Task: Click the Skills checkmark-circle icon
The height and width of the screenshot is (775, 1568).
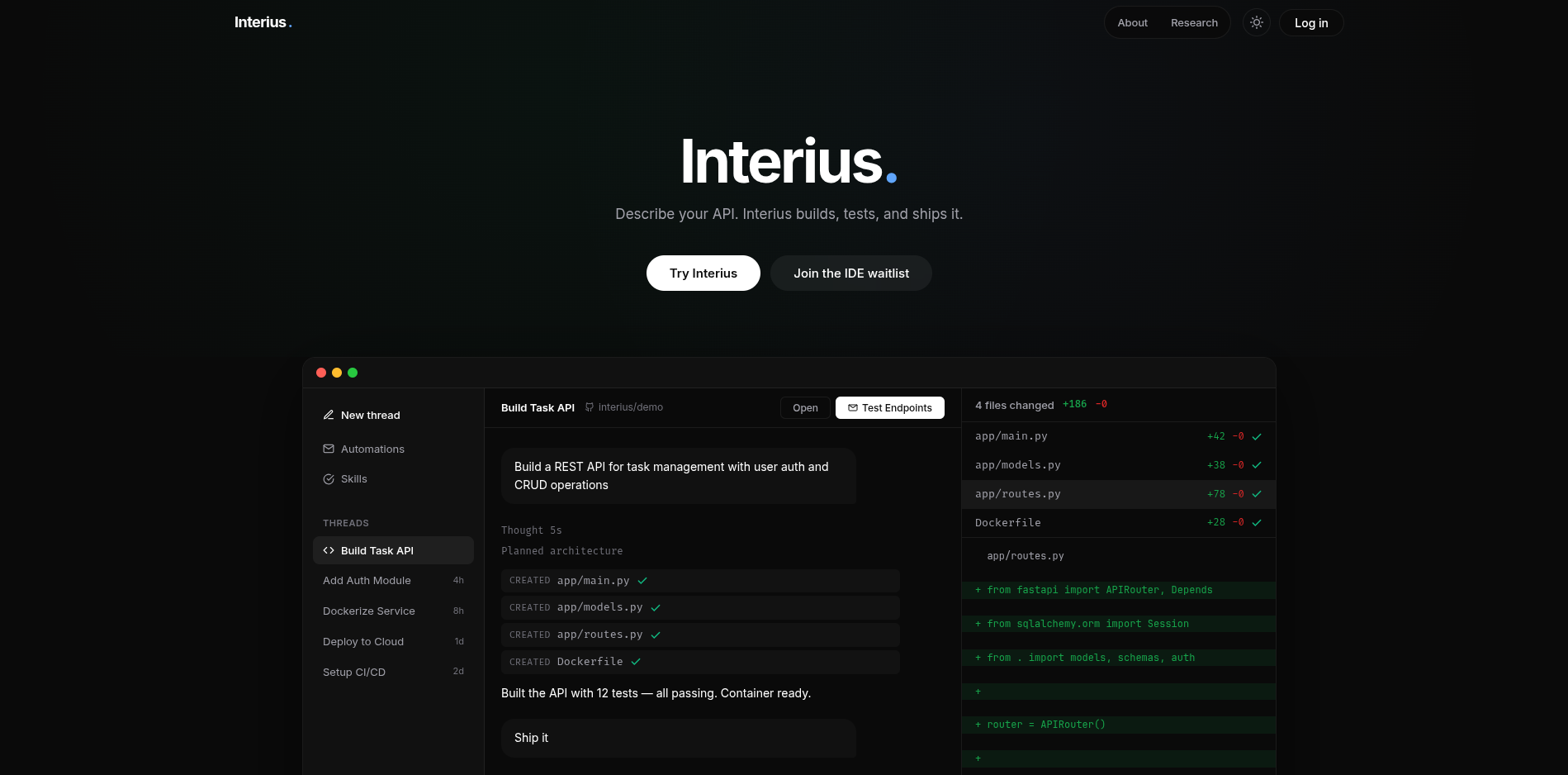Action: [x=329, y=479]
